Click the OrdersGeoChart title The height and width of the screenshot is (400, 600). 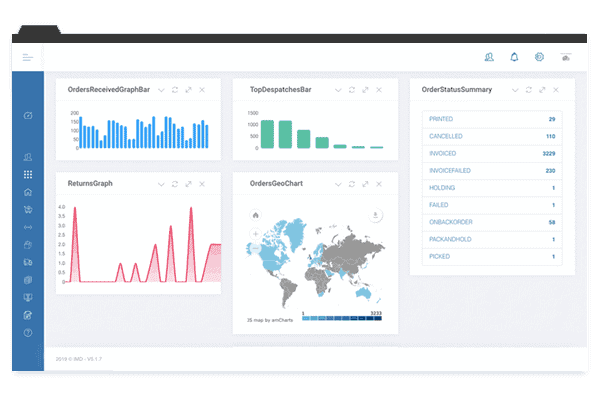pyautogui.click(x=276, y=183)
